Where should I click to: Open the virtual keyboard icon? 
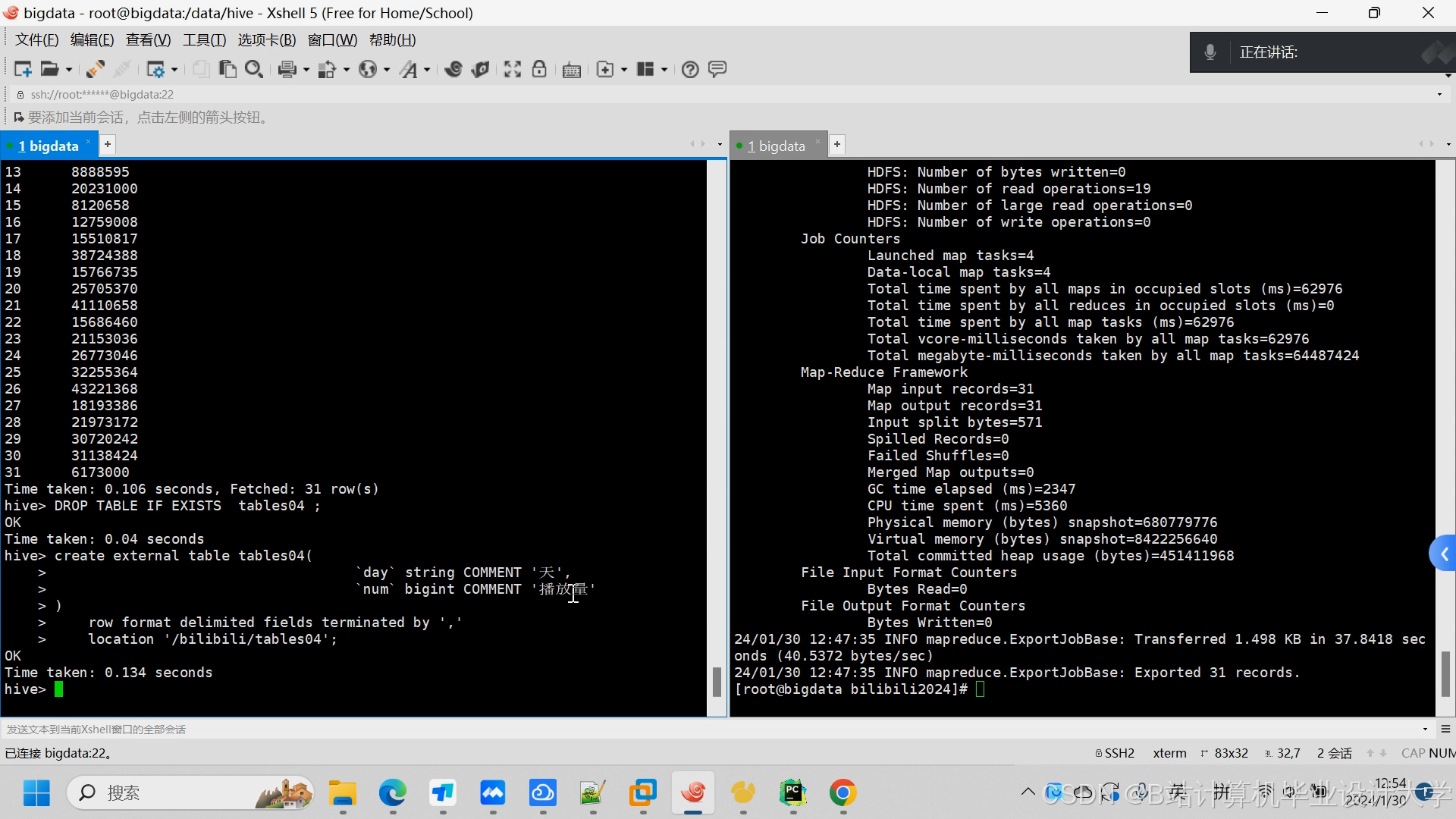point(572,70)
